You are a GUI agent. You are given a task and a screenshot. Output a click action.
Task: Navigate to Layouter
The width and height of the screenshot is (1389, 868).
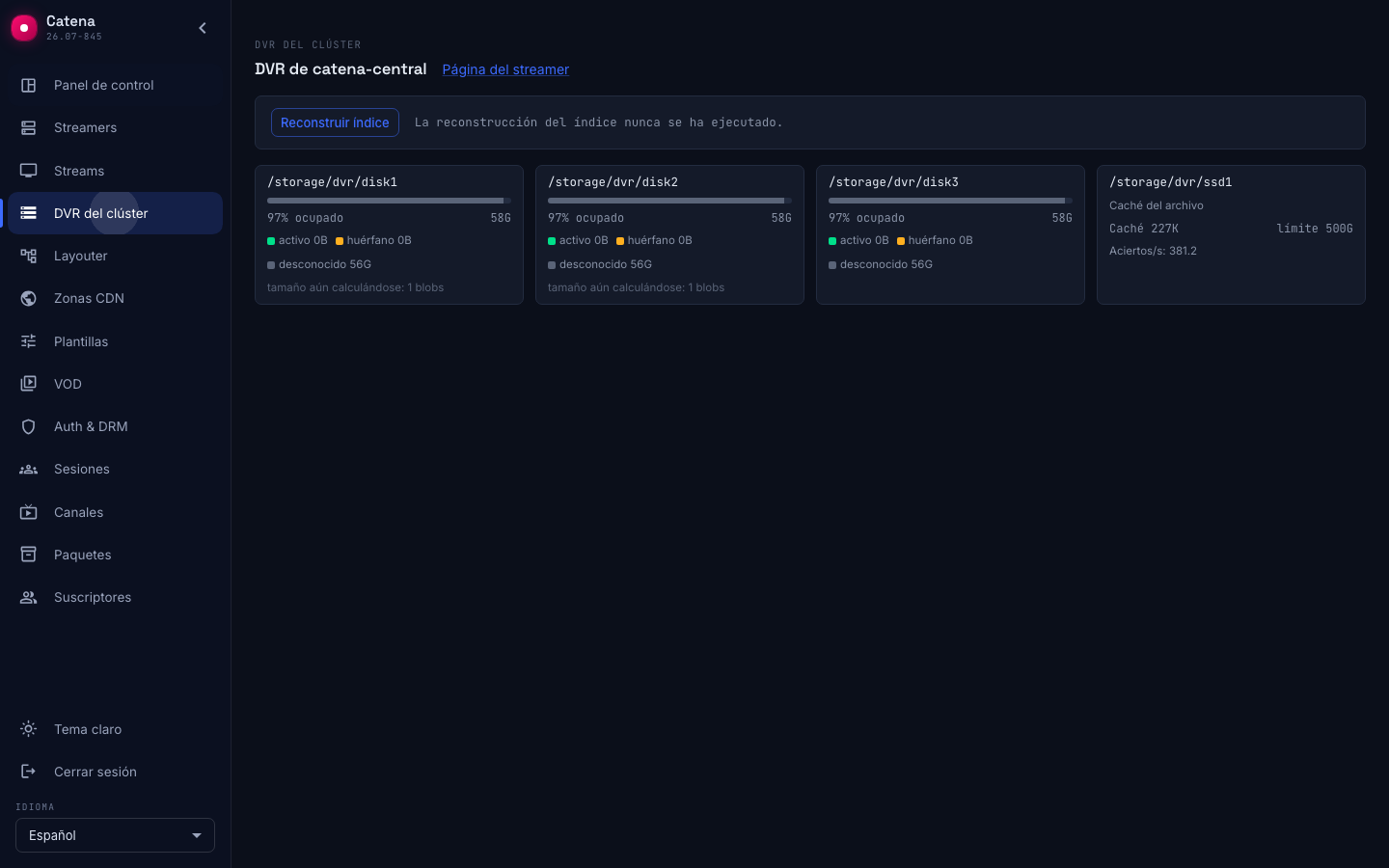[x=115, y=256]
